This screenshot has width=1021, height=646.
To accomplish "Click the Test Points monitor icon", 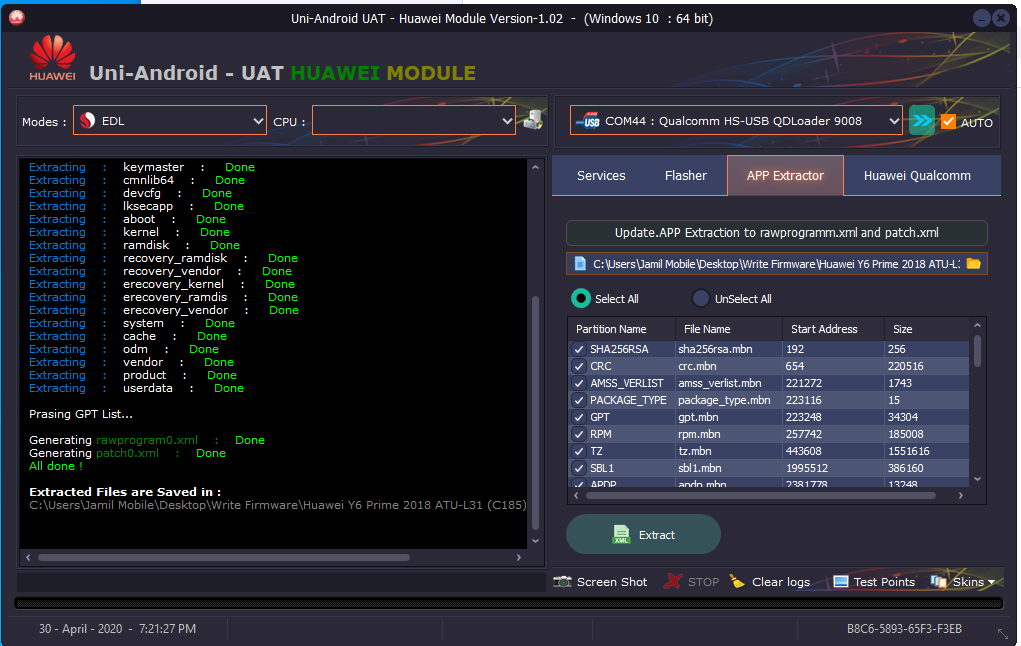I will click(841, 582).
